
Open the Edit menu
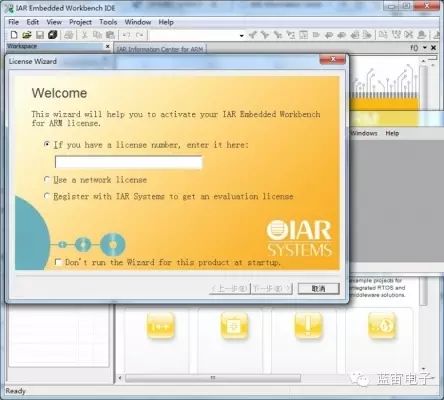tap(33, 22)
